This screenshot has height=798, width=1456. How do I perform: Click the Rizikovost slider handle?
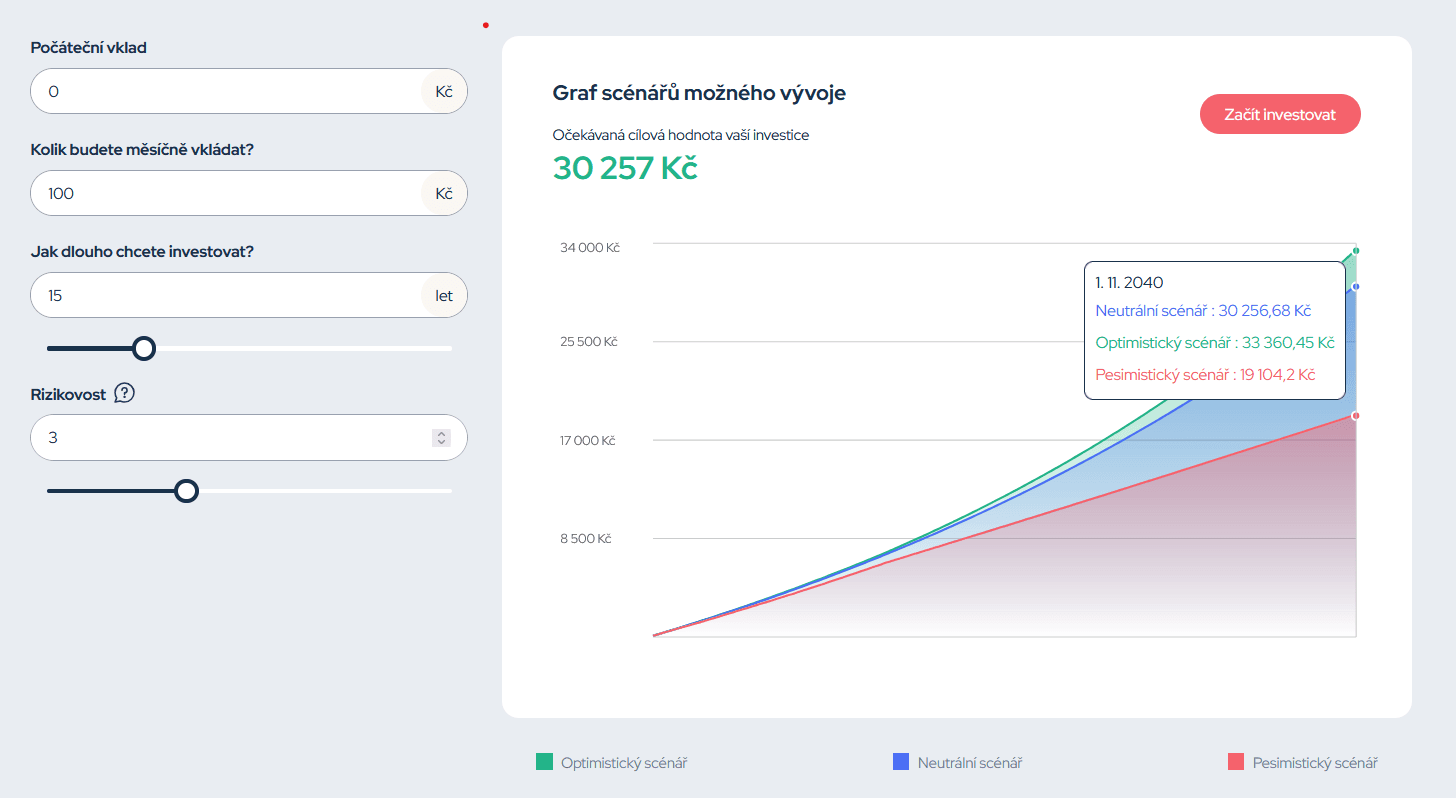click(x=186, y=491)
